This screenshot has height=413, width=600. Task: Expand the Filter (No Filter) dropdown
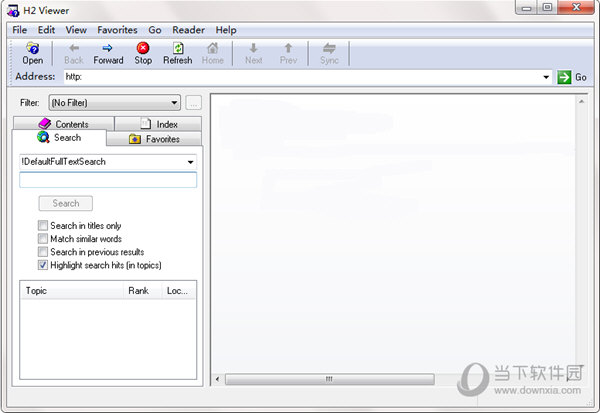[174, 103]
